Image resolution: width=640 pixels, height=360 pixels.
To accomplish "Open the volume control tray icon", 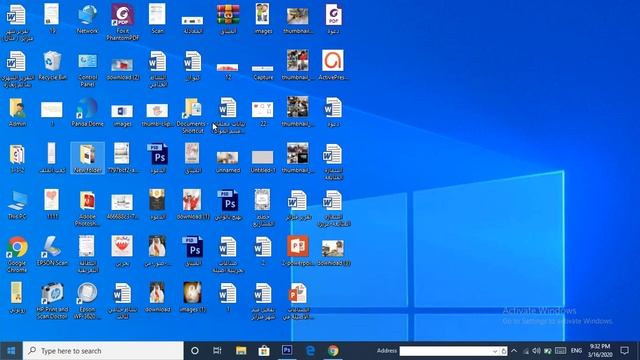I will pyautogui.click(x=536, y=351).
